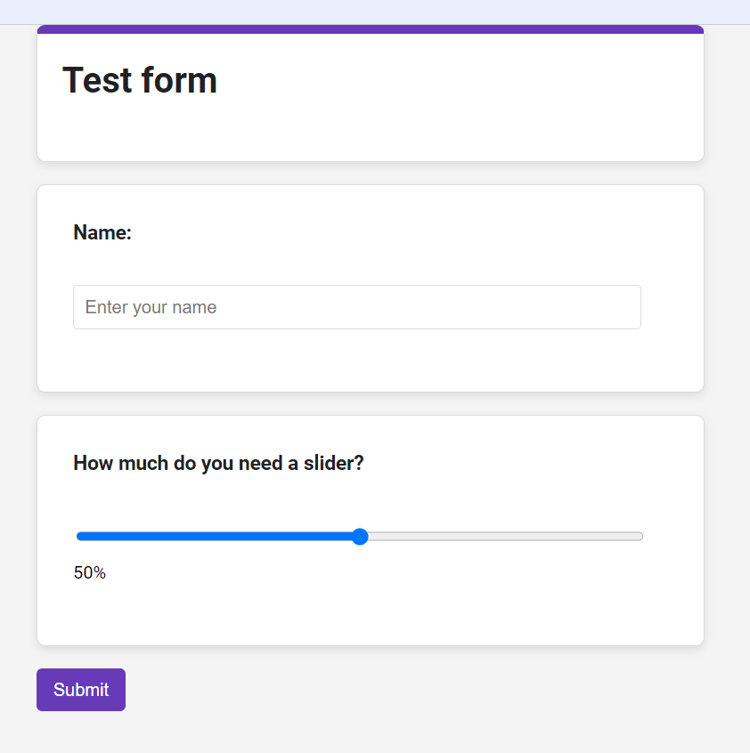The width and height of the screenshot is (750, 753).
Task: Select the Test form title heading
Action: tap(140, 80)
